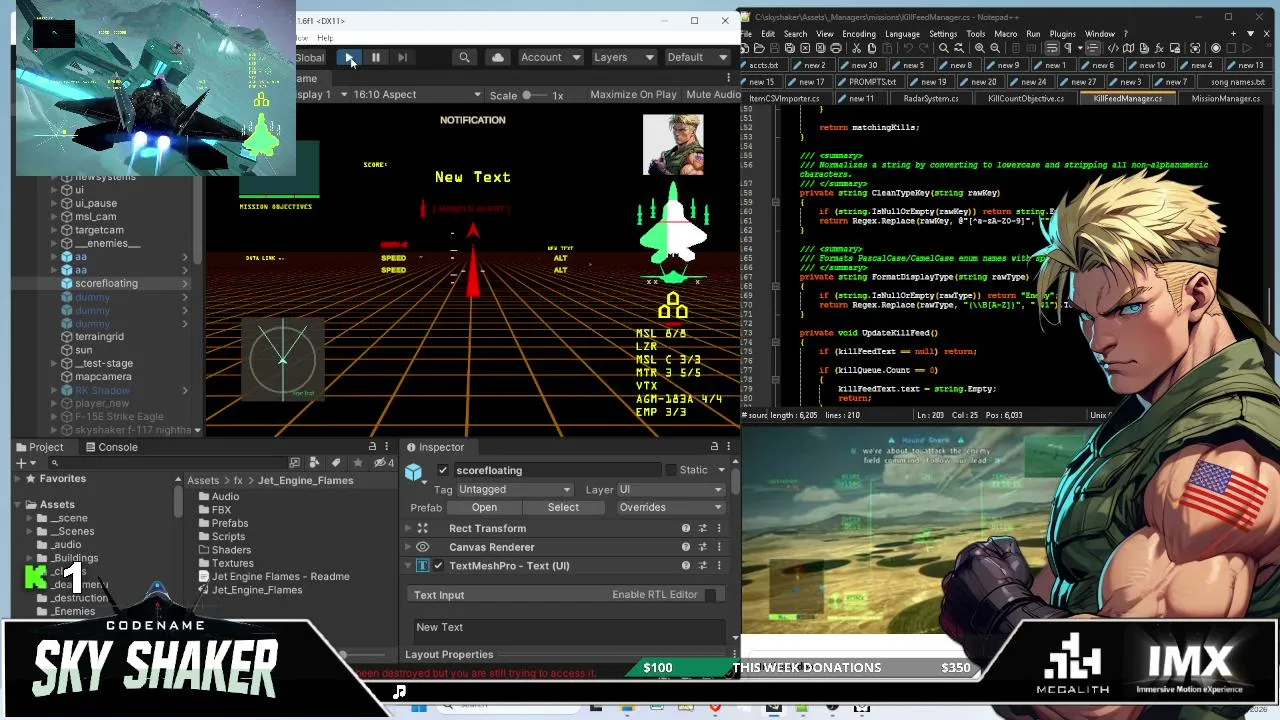Screen dimensions: 1280x720
Task: Click the fx breadcrumb in Project path
Action: (x=238, y=481)
